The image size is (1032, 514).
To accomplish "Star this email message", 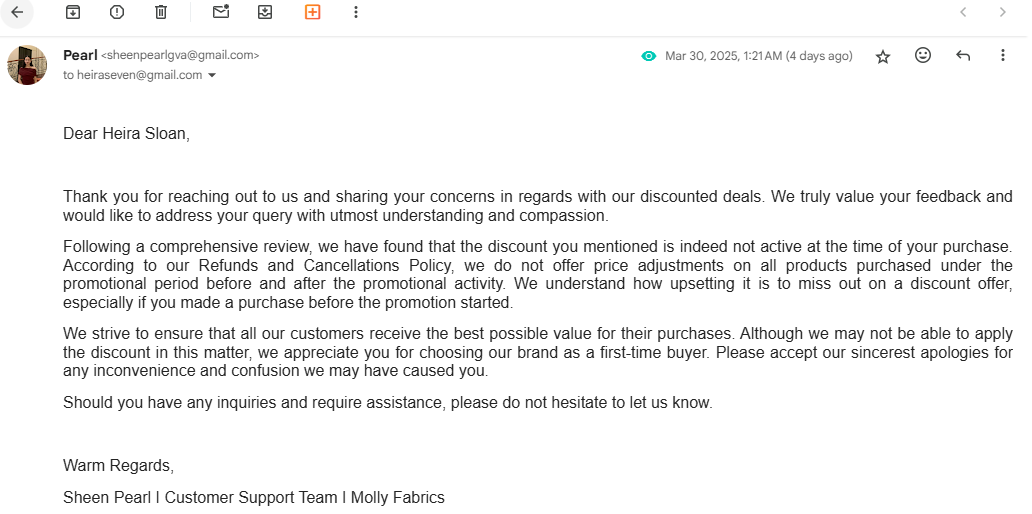I will click(x=883, y=57).
